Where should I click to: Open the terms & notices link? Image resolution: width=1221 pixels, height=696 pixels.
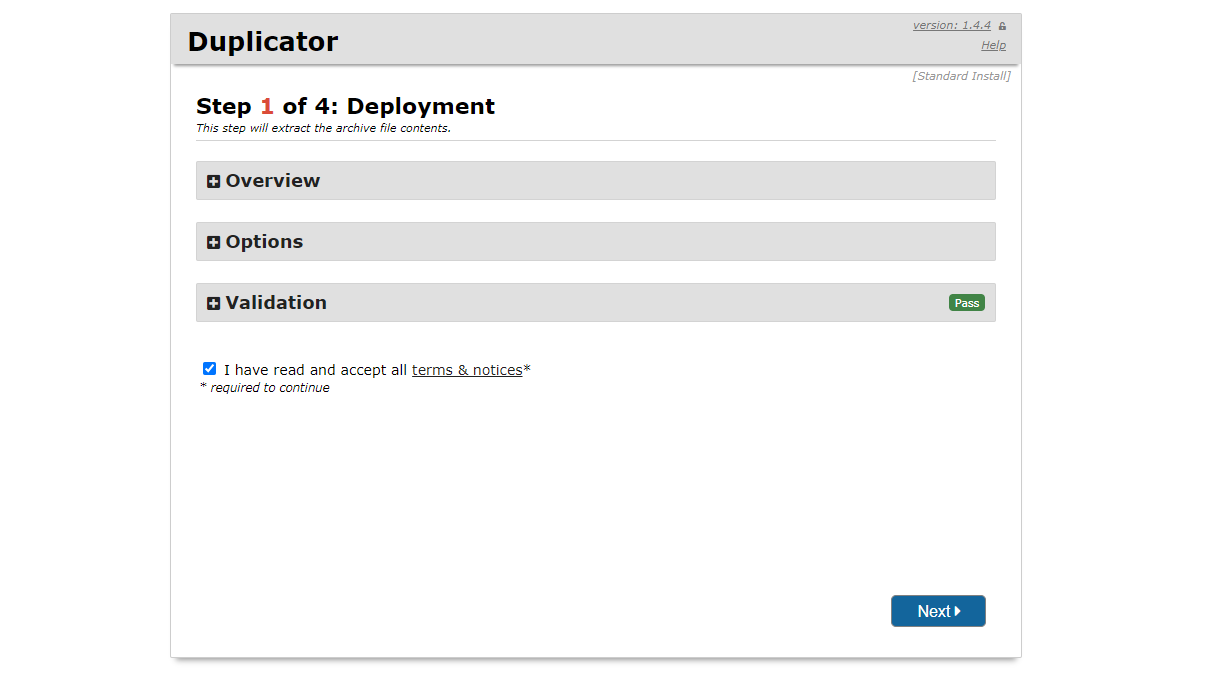coord(467,370)
